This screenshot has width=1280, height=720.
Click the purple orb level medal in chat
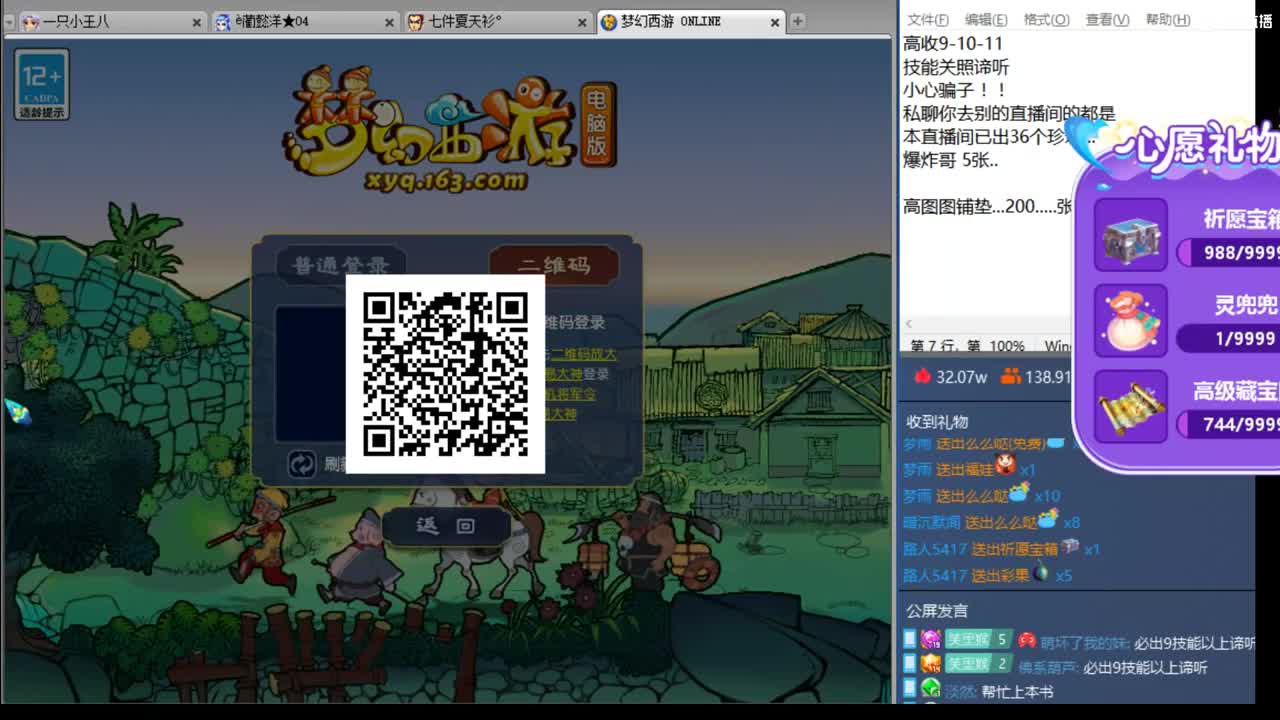tap(930, 639)
